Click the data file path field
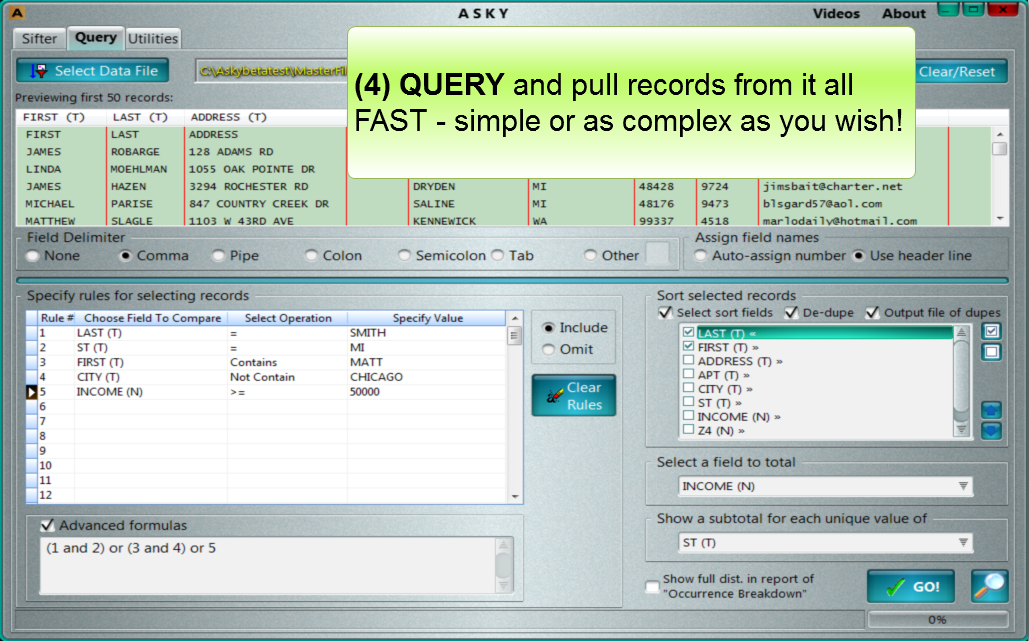The image size is (1029, 641). tap(272, 71)
